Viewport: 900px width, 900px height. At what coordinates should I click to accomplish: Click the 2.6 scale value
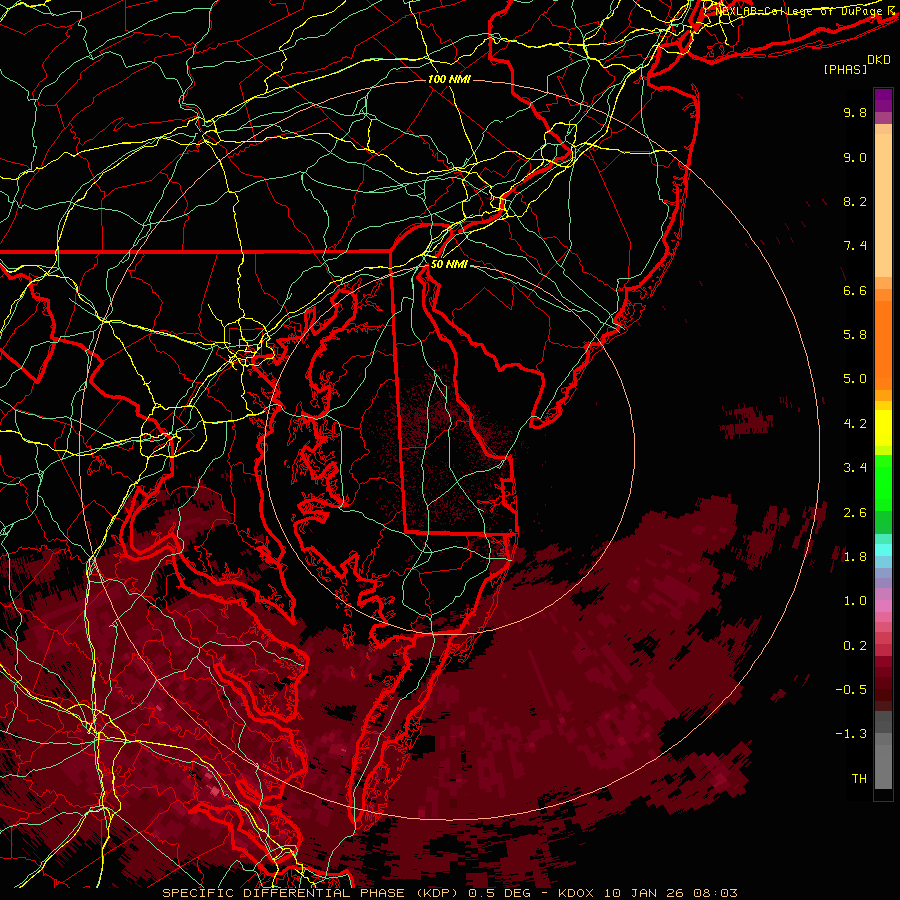[855, 513]
